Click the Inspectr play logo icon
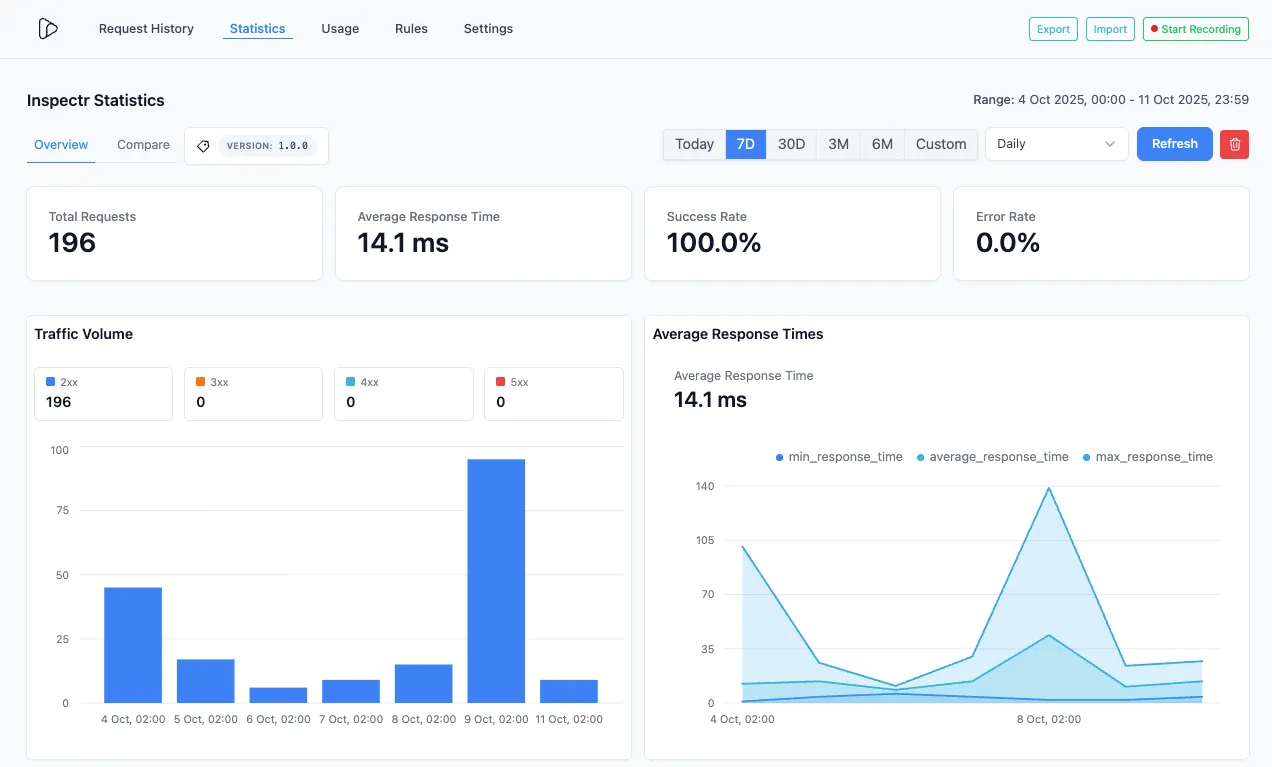 click(48, 28)
